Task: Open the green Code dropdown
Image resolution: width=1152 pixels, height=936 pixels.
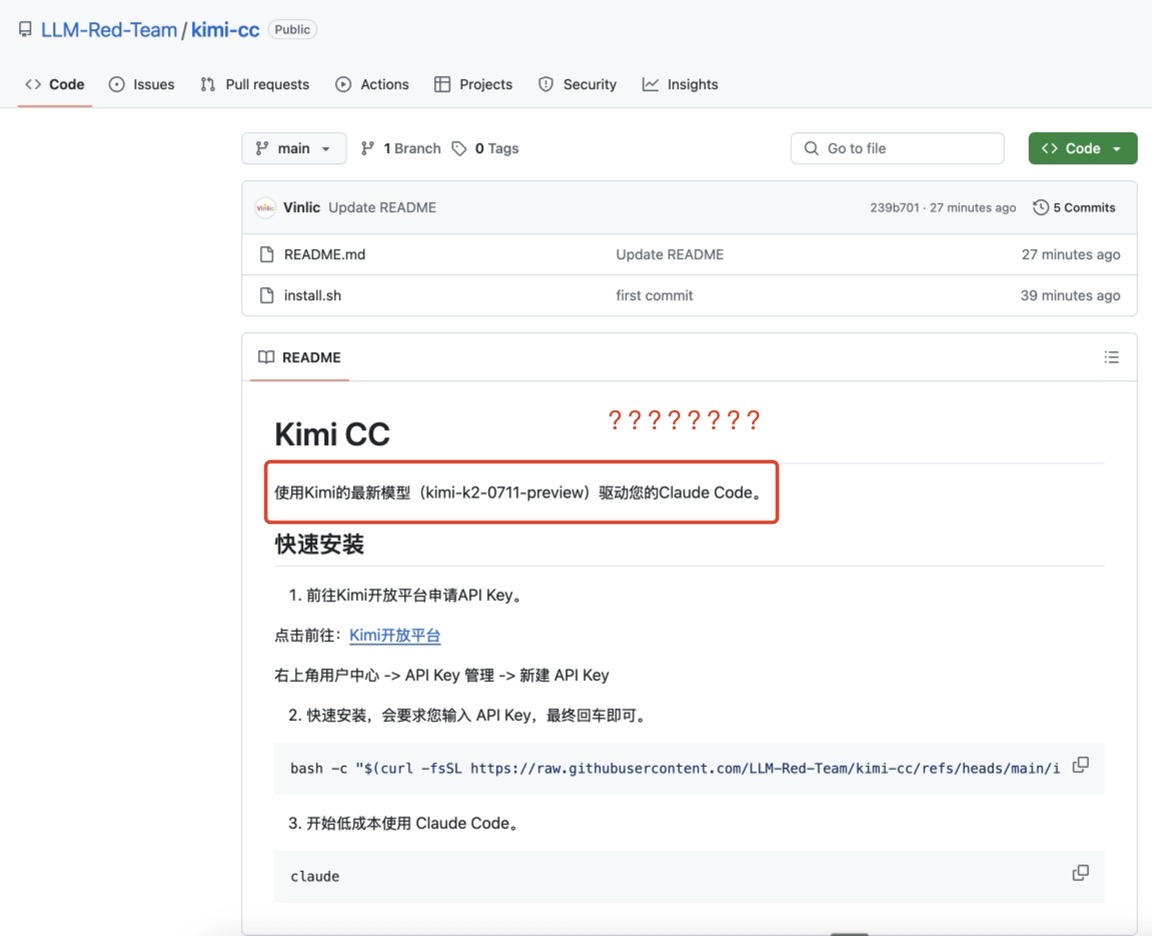Action: pyautogui.click(x=1082, y=148)
